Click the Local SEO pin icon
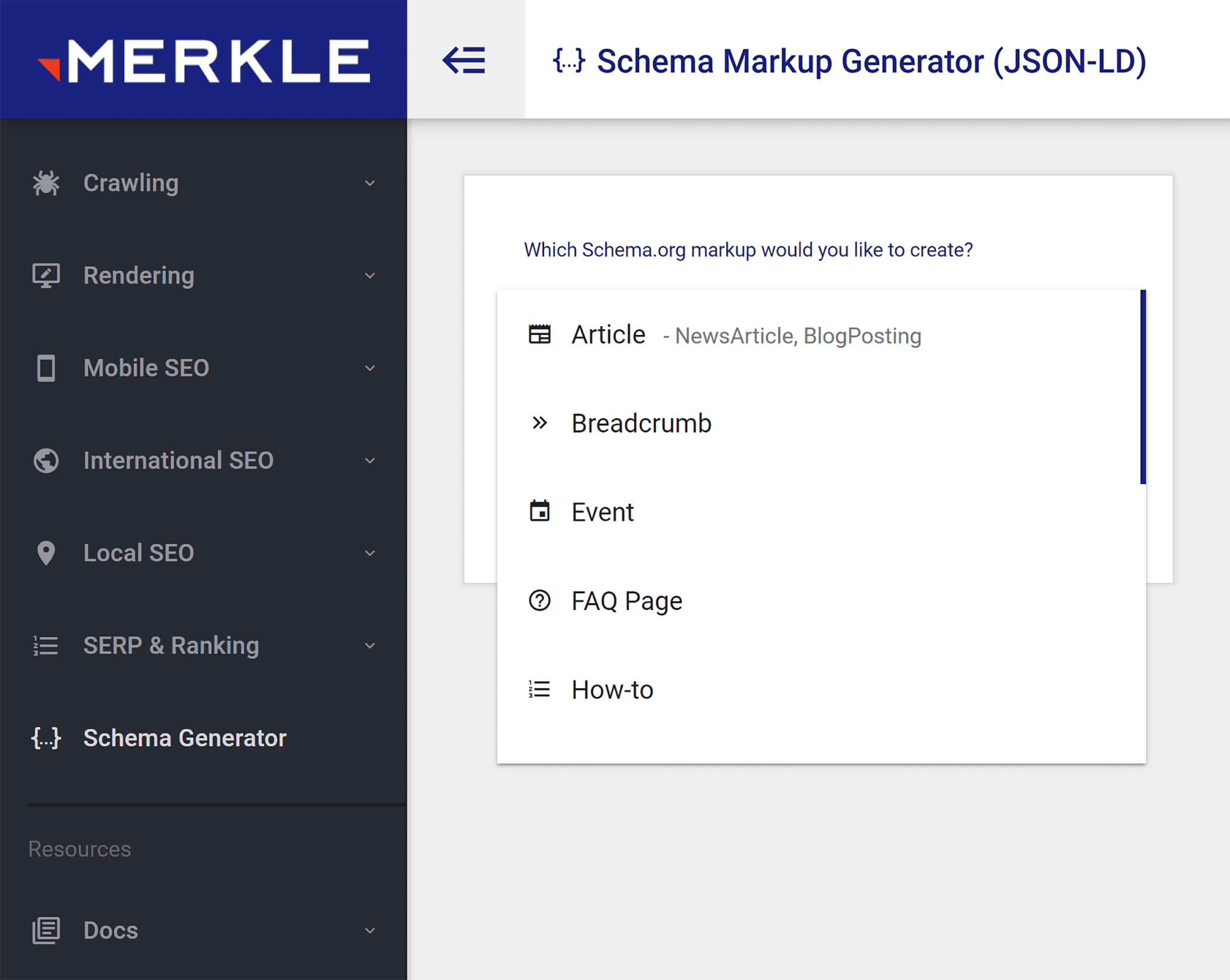1230x980 pixels. [46, 553]
